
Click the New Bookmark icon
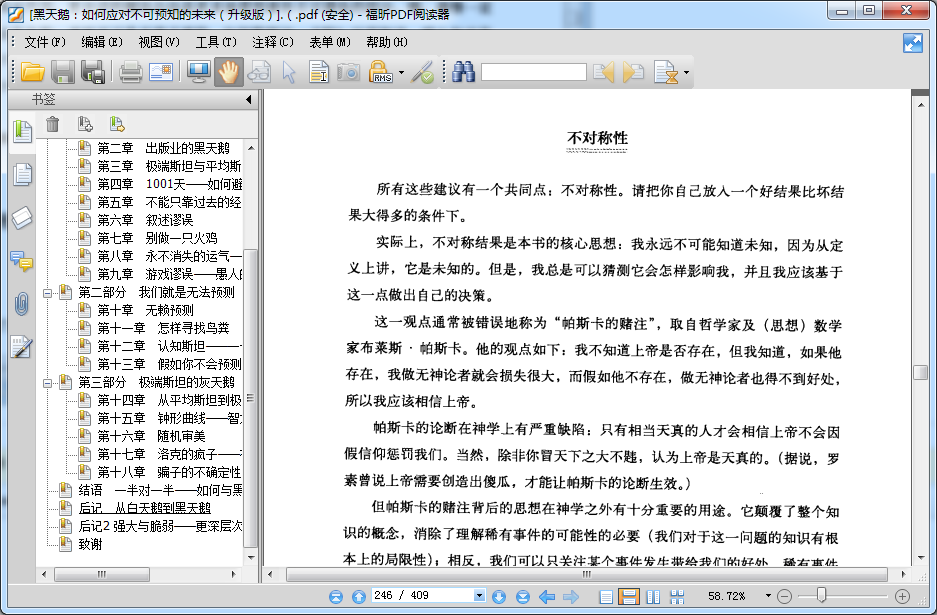pyautogui.click(x=85, y=124)
